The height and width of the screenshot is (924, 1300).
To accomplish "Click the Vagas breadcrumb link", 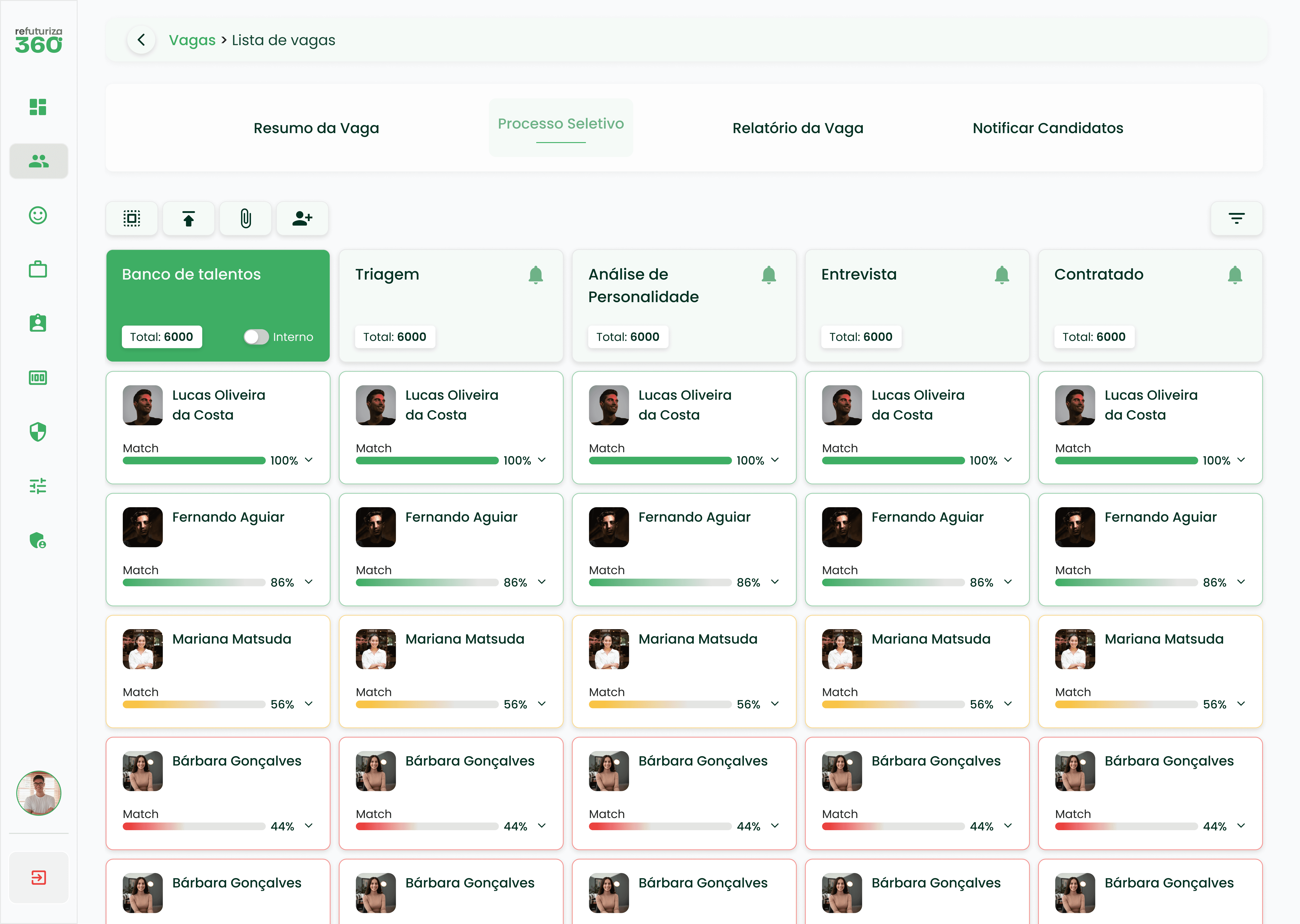I will click(192, 40).
